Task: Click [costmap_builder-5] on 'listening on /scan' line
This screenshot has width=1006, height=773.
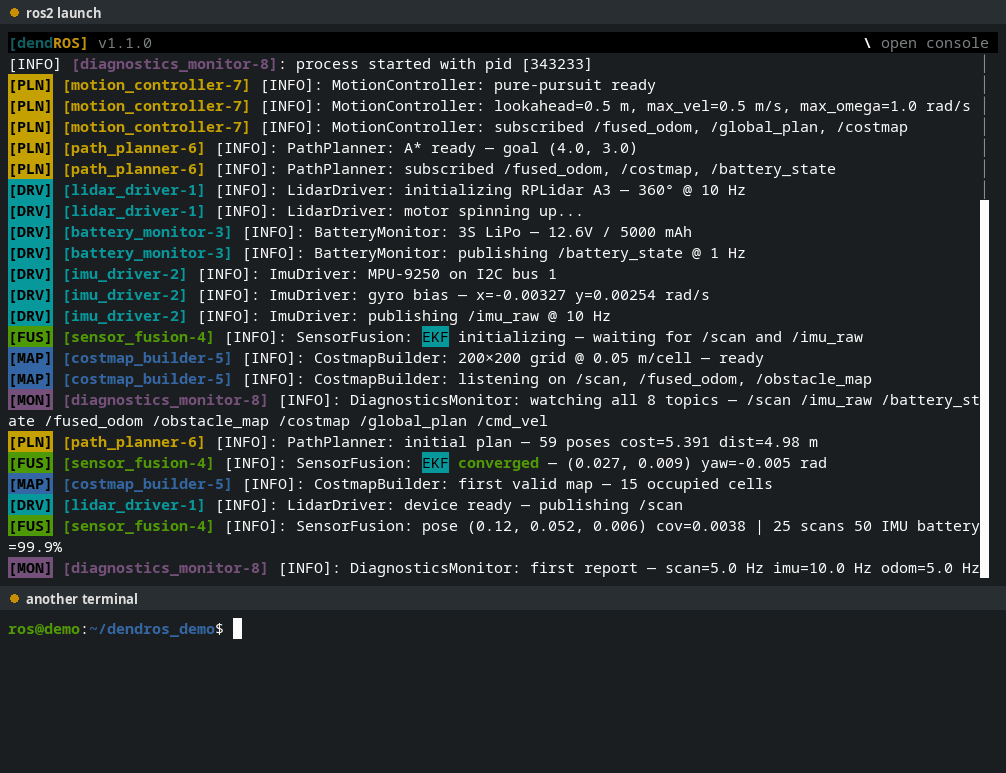Action: [x=147, y=379]
